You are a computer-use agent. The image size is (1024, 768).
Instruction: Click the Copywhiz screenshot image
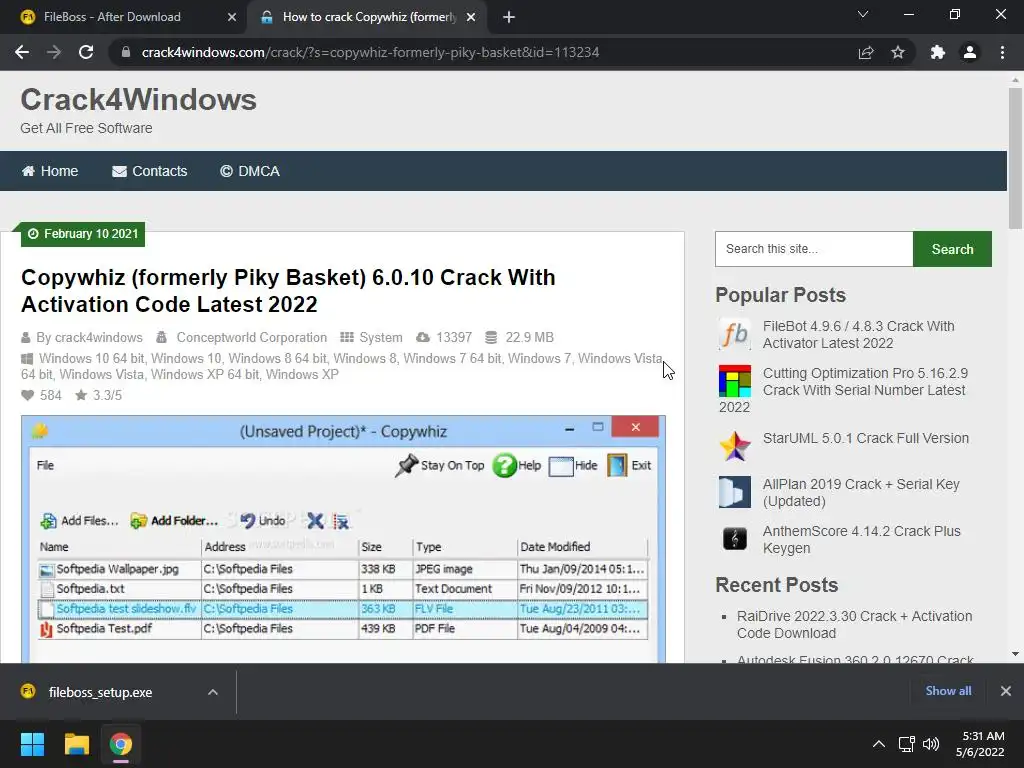344,539
